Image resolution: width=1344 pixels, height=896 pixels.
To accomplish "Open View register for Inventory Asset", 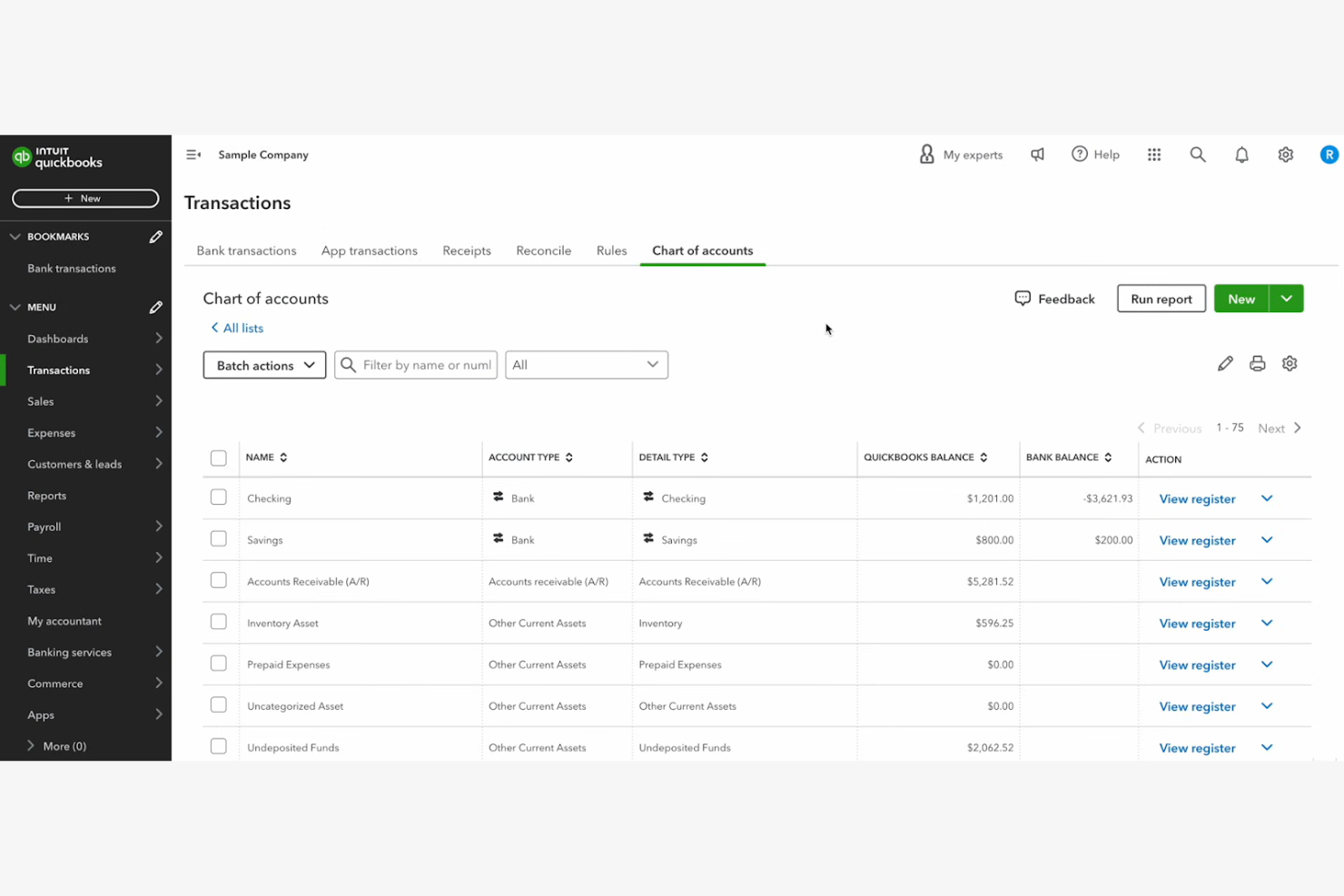I will pyautogui.click(x=1197, y=623).
